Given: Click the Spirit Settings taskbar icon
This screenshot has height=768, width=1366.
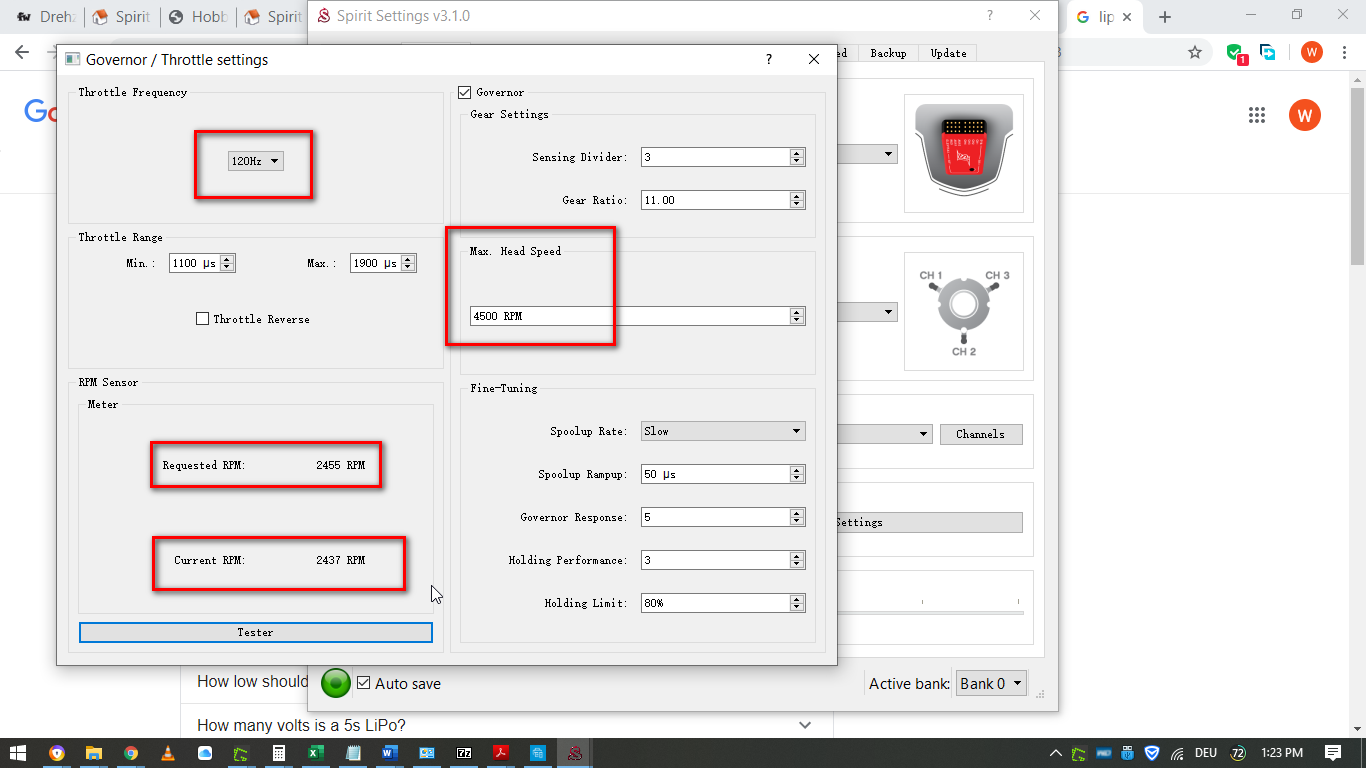Looking at the screenshot, I should tap(575, 753).
